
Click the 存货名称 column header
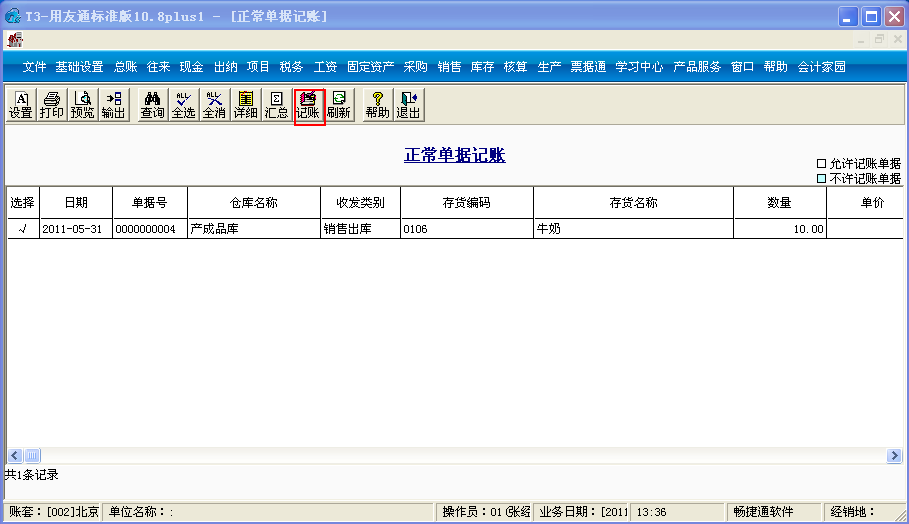click(634, 203)
